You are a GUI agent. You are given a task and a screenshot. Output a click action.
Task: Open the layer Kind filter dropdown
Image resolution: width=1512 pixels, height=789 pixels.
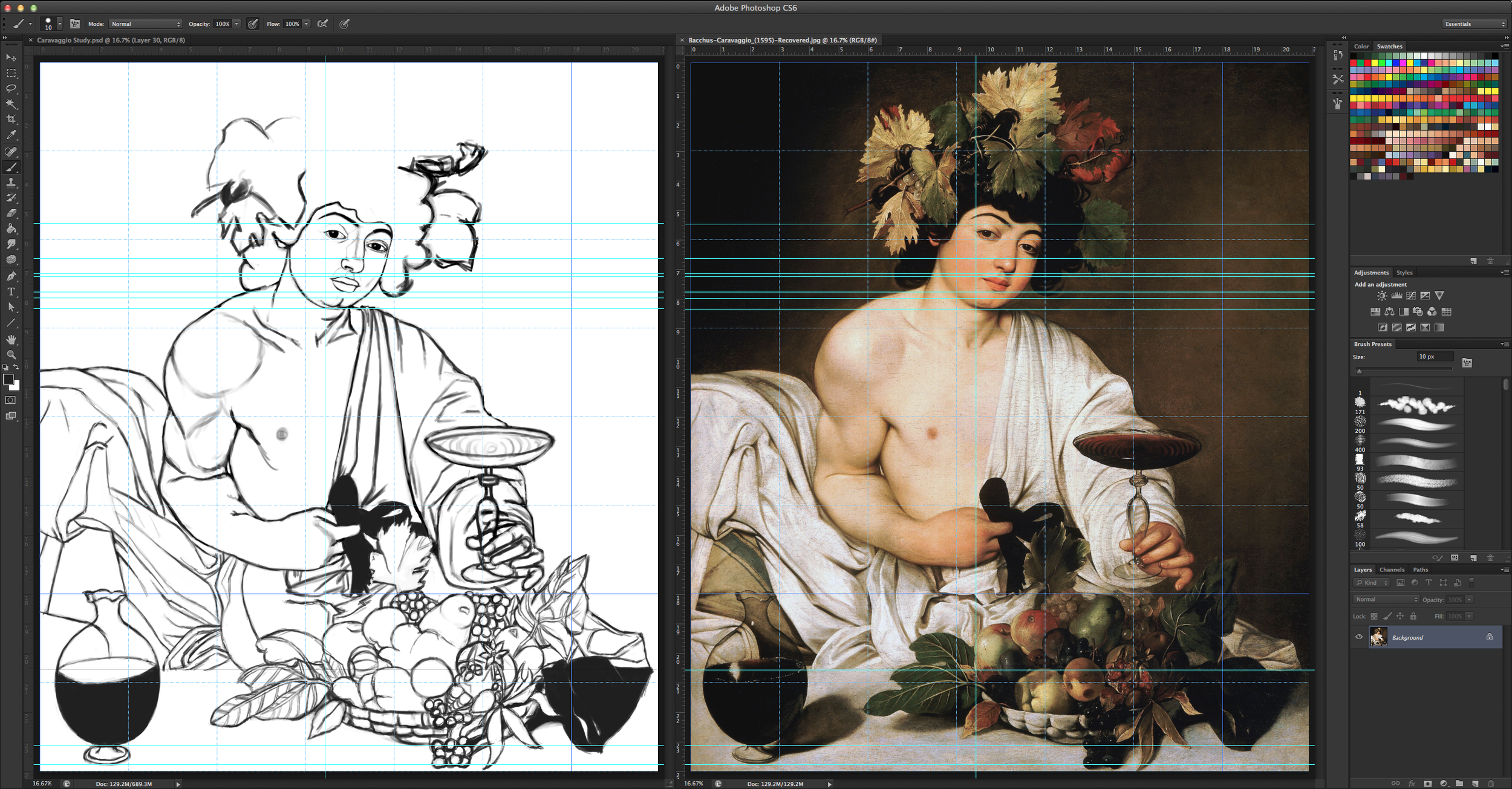click(1371, 583)
